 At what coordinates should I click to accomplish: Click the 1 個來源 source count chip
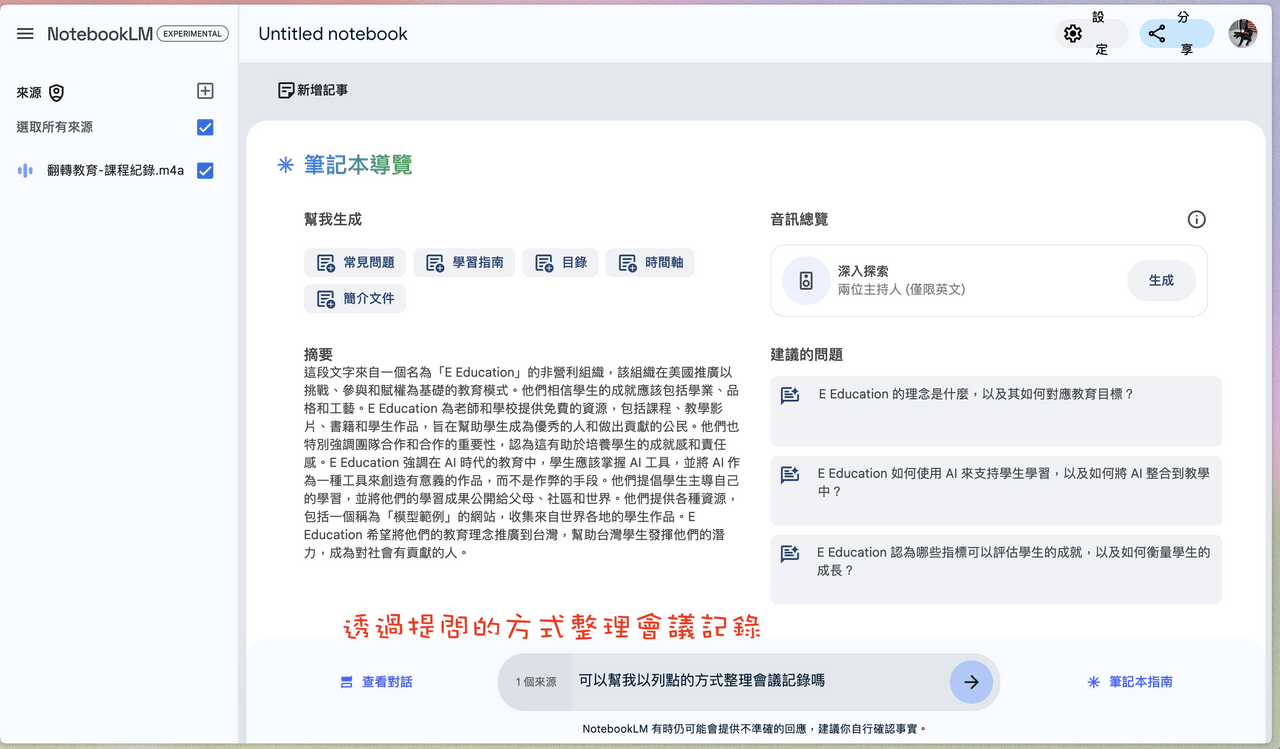tap(536, 682)
